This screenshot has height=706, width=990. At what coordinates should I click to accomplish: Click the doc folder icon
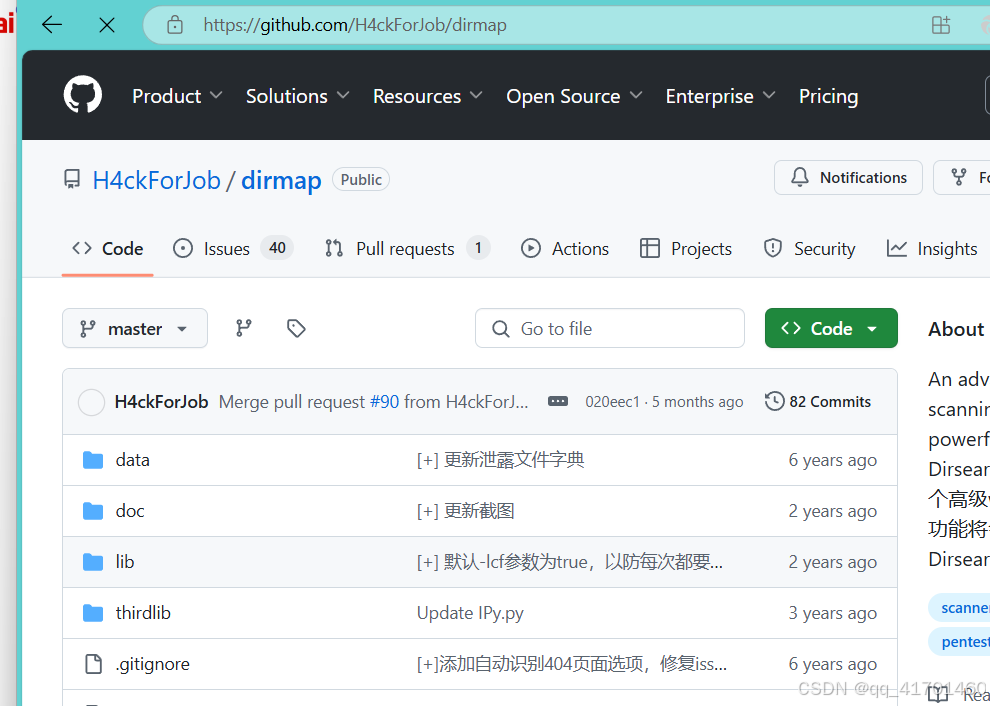[x=93, y=512]
